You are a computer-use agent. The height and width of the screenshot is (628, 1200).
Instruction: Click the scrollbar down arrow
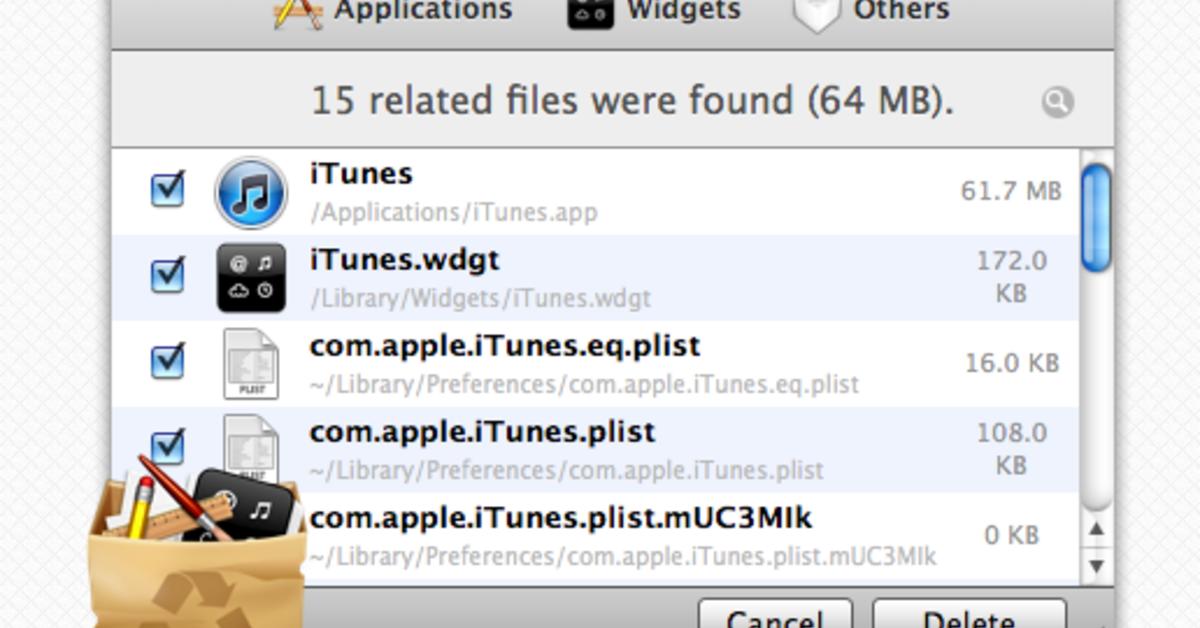point(1097,567)
